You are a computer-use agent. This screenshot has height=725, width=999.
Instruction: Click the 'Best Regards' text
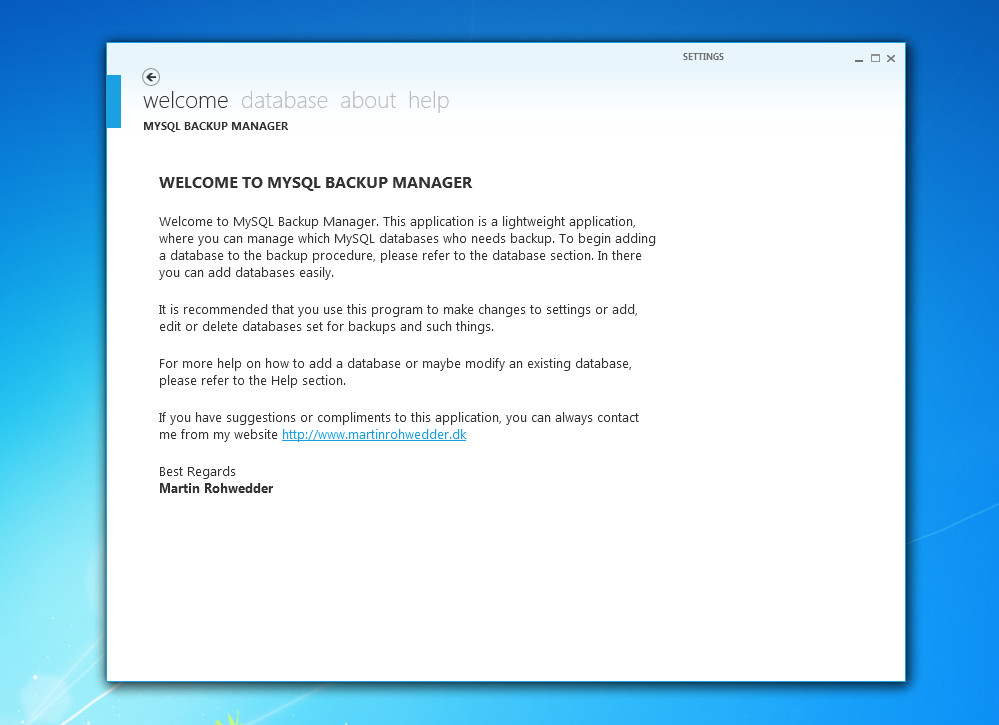[197, 471]
